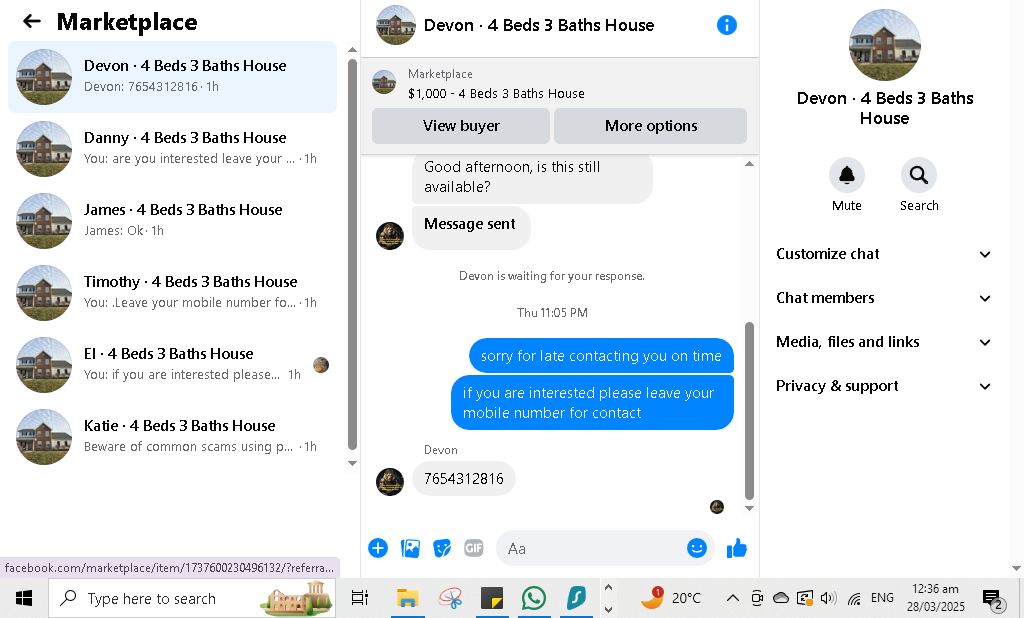Click ENG language indicator
Viewport: 1024px width, 618px height.
(882, 598)
